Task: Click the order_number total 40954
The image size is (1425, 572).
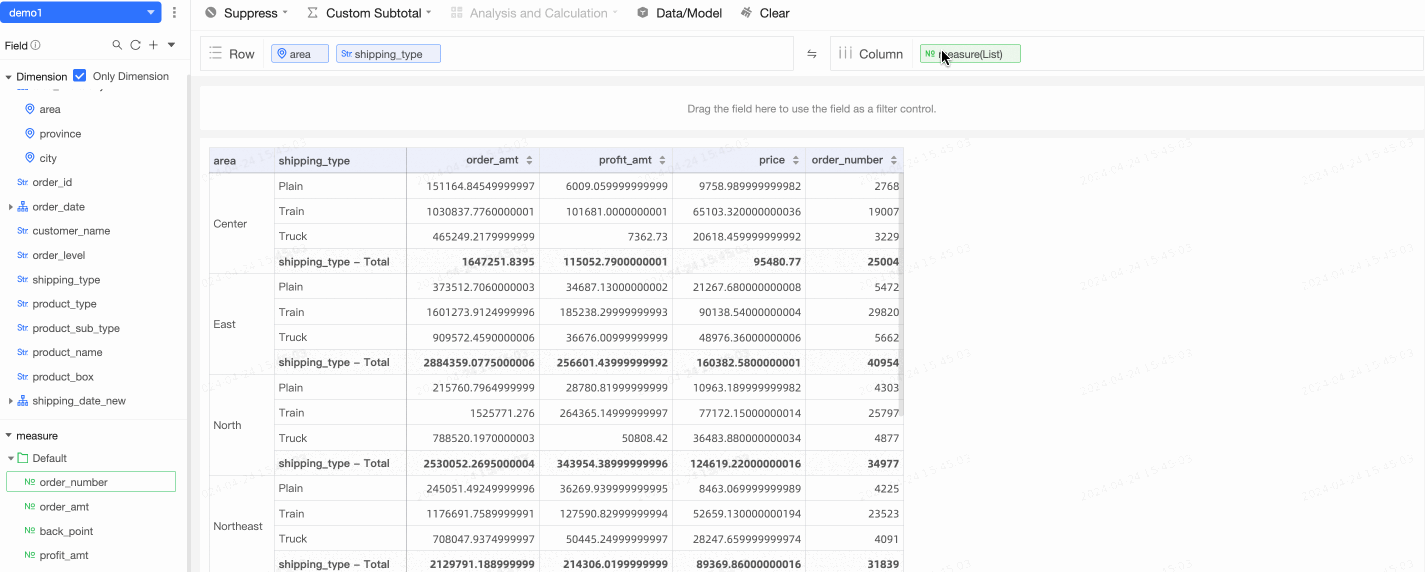Action: pyautogui.click(x=854, y=362)
